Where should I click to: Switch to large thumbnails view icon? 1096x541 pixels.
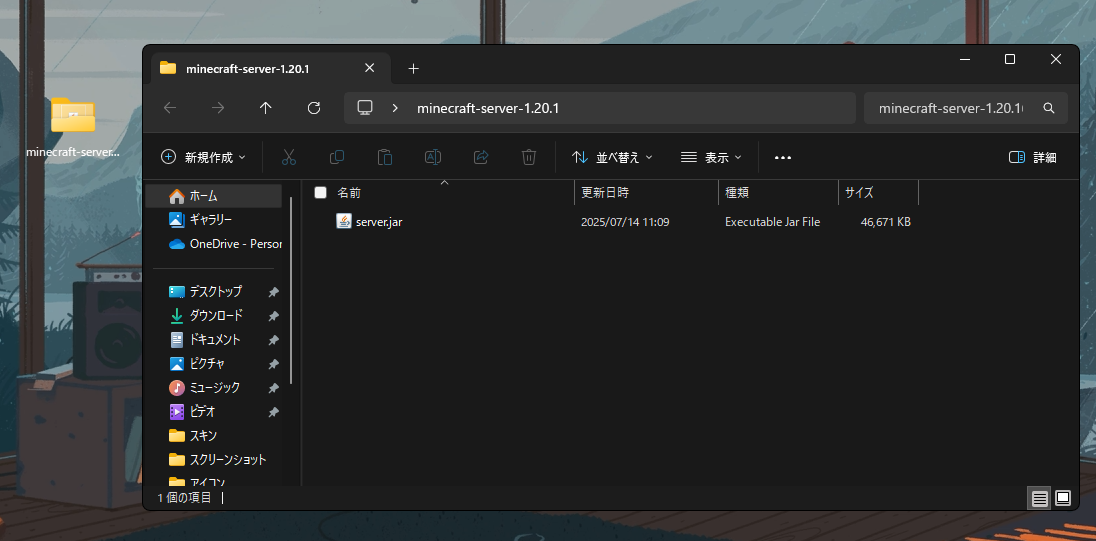pyautogui.click(x=1062, y=498)
